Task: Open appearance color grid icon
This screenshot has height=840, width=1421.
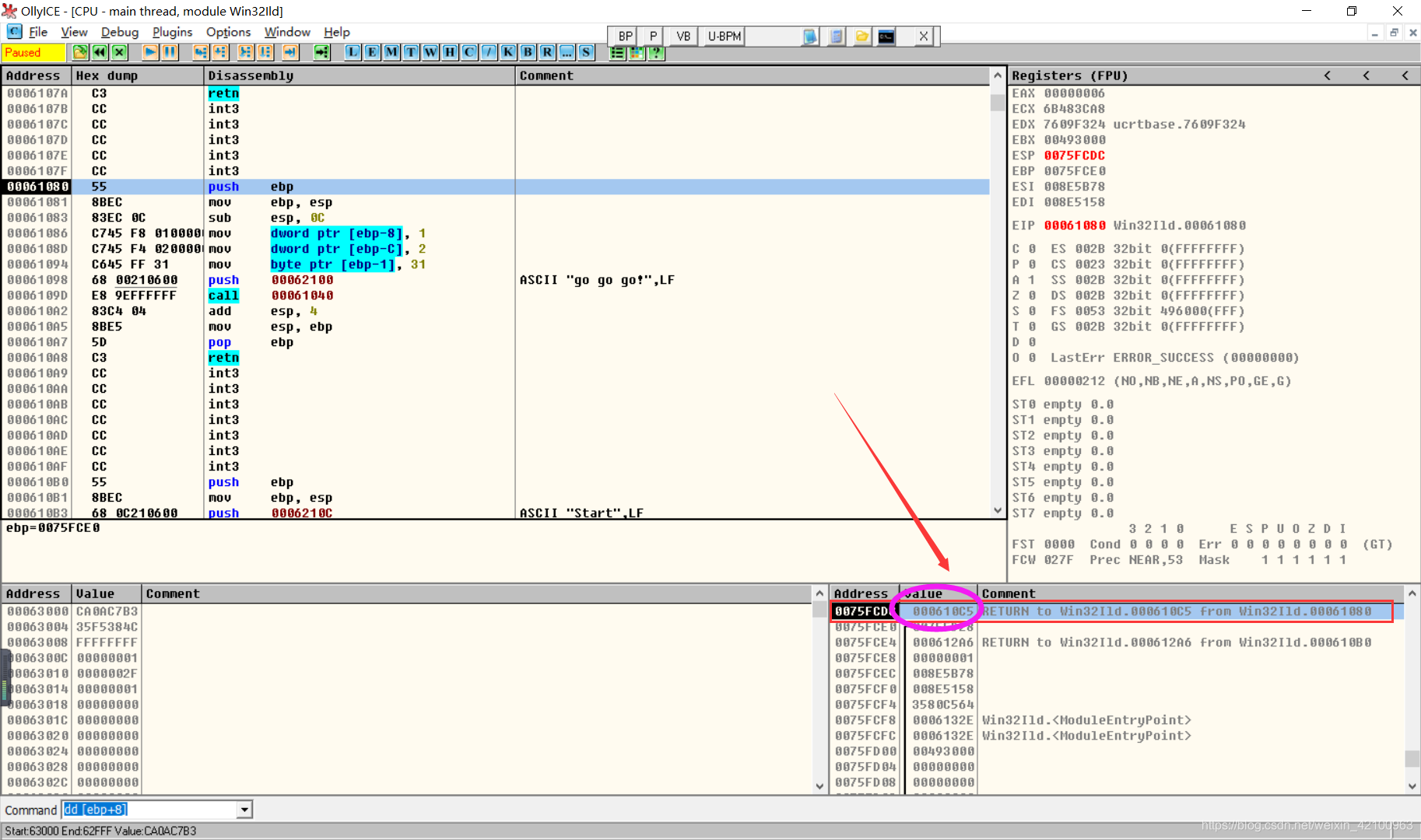Action: 637,52
